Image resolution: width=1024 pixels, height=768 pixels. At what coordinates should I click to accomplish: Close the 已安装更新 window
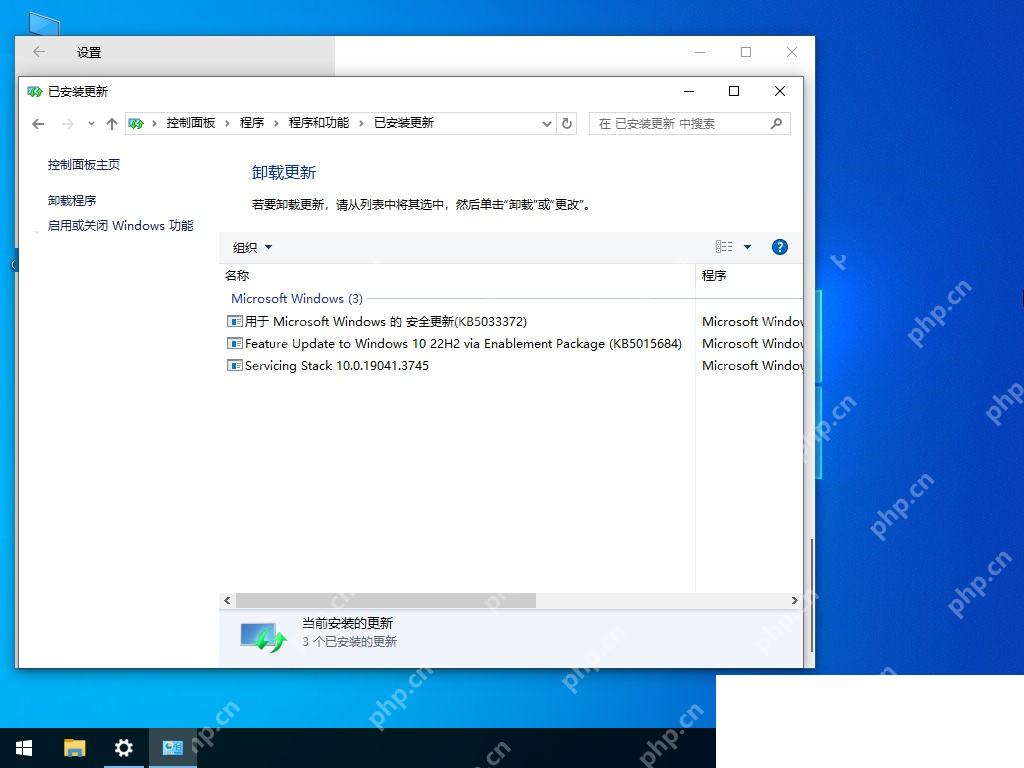point(780,91)
